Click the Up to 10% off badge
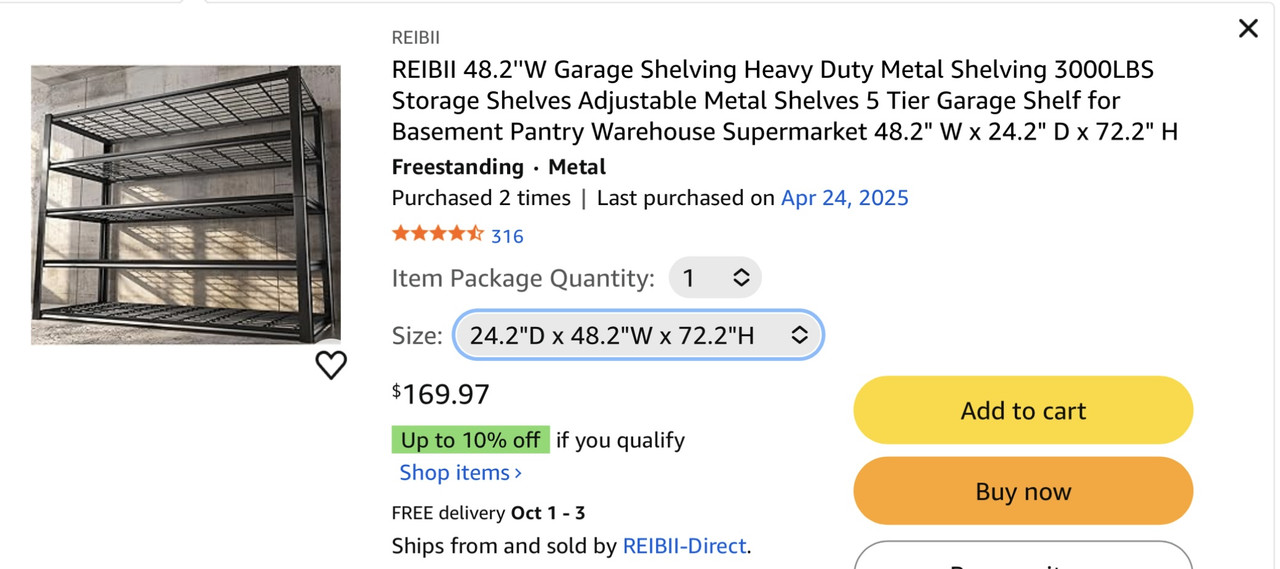Screen dimensions: 1280x569 click(470, 440)
